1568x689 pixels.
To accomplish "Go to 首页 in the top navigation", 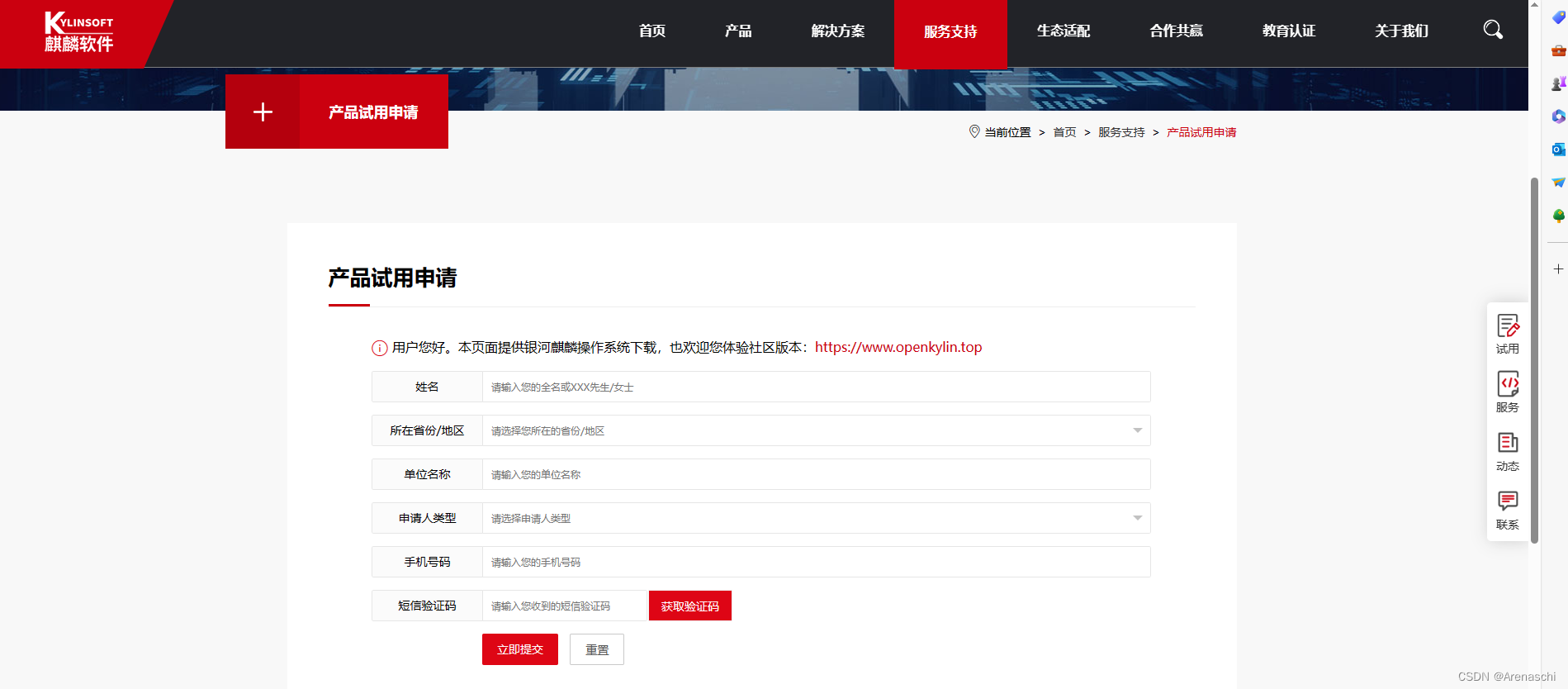I will pyautogui.click(x=652, y=31).
